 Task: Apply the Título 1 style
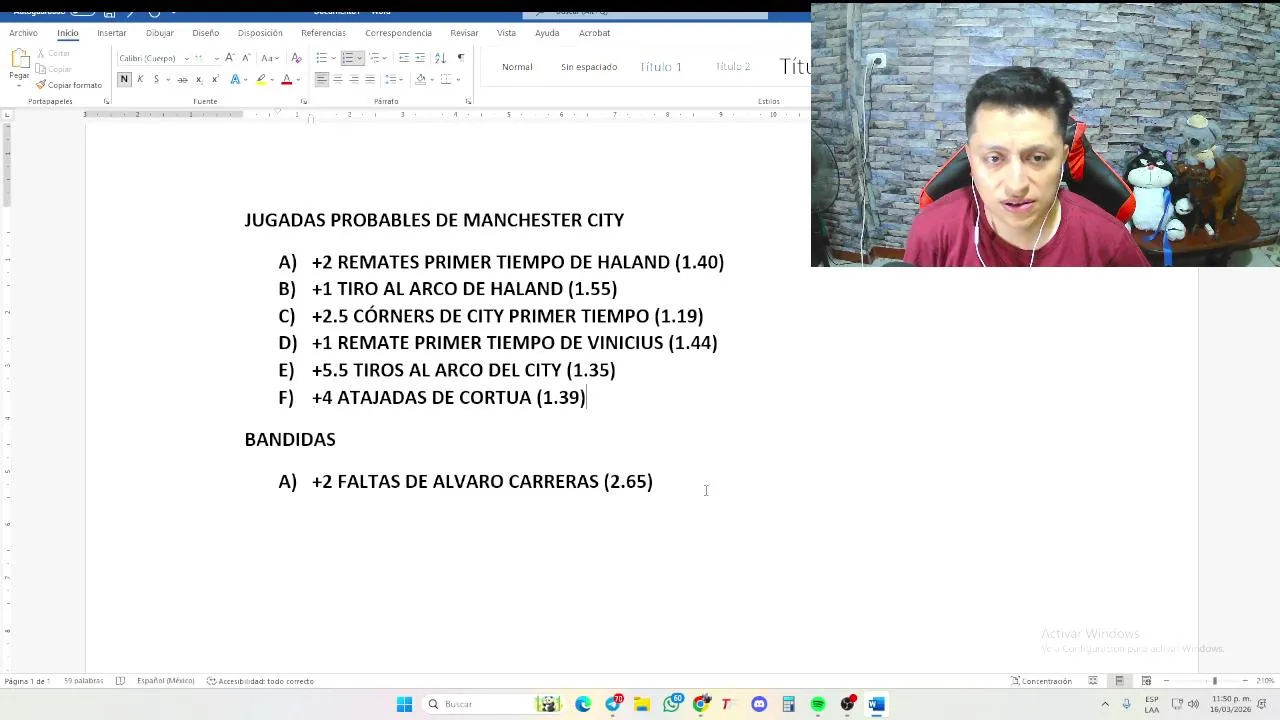[661, 67]
